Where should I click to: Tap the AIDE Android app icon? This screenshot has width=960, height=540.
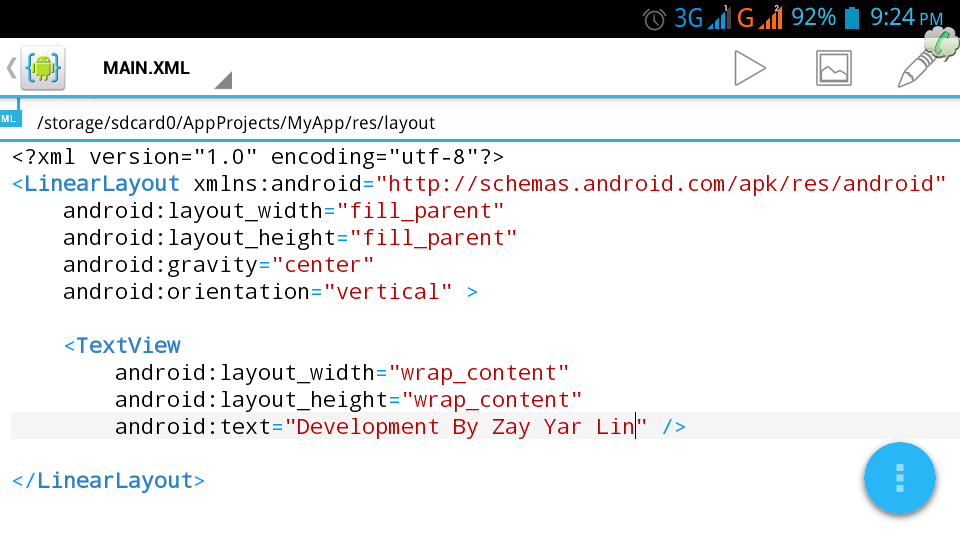tap(43, 68)
